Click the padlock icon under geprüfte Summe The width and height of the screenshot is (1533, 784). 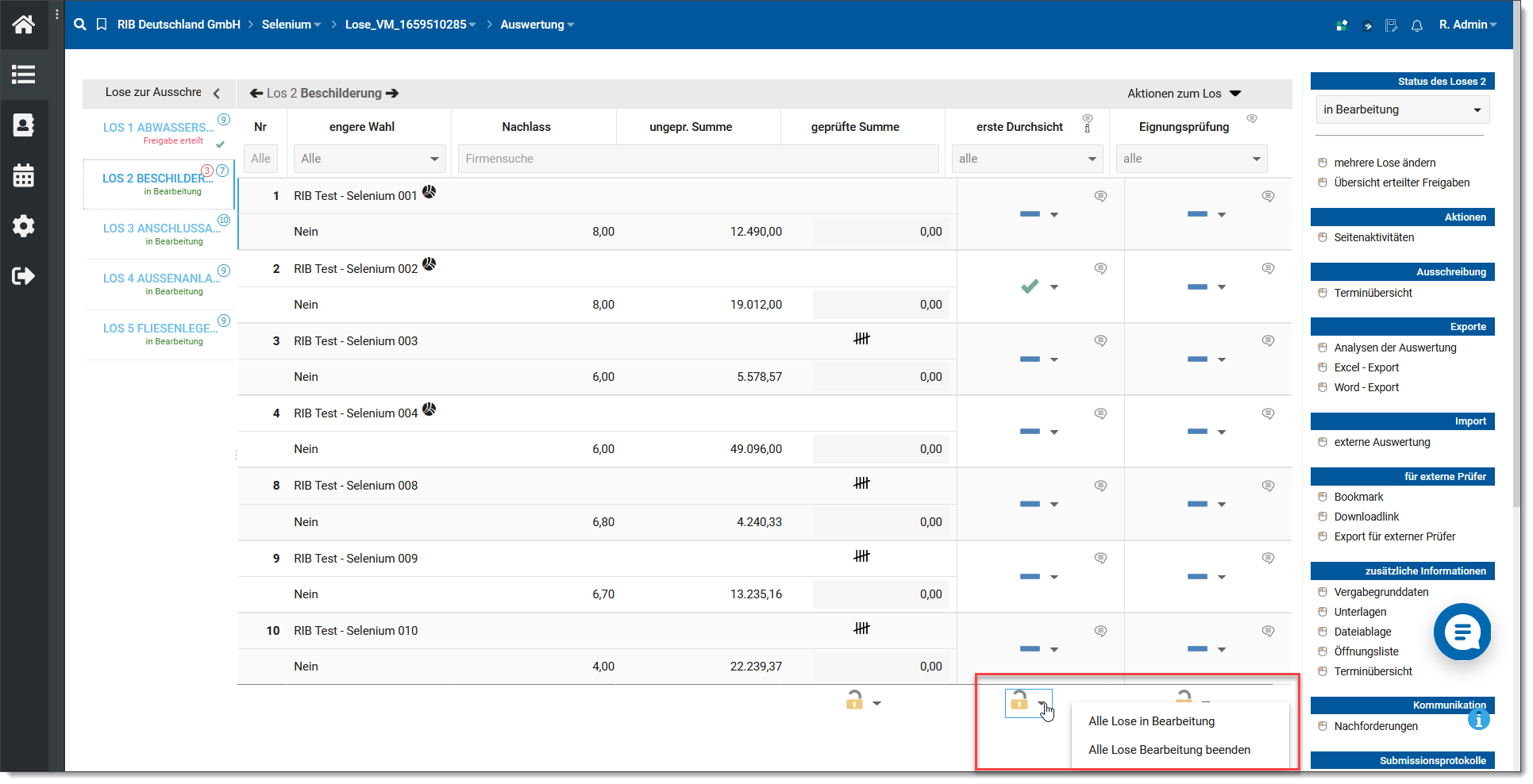click(854, 700)
